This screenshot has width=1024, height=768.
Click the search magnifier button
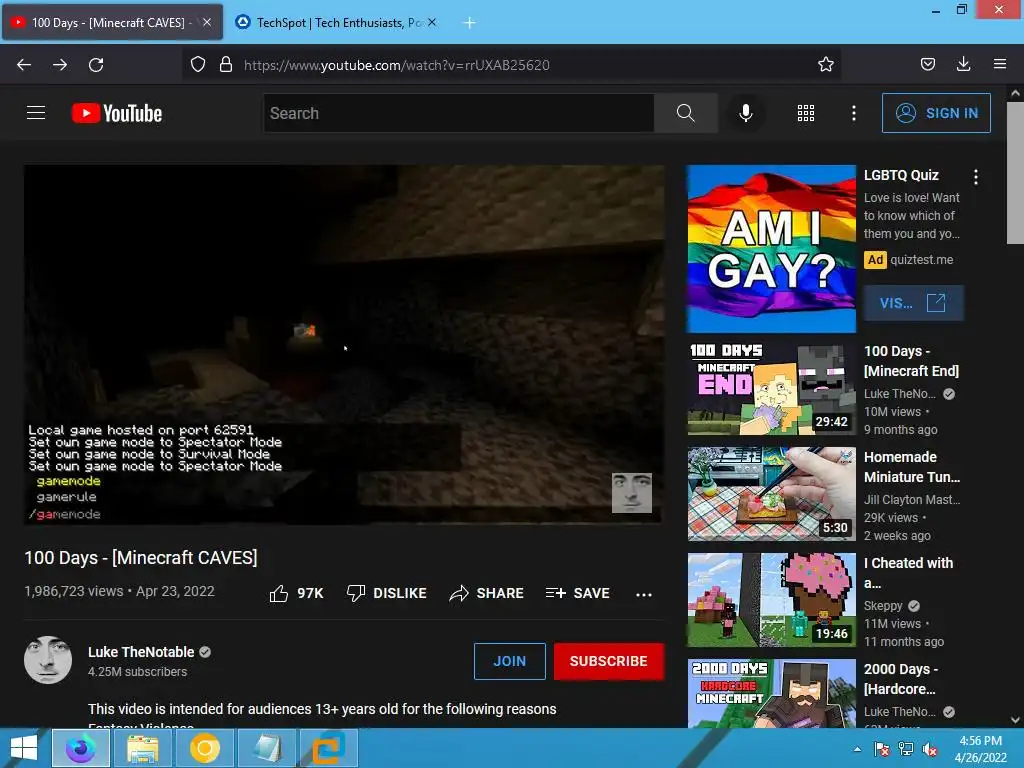click(685, 113)
